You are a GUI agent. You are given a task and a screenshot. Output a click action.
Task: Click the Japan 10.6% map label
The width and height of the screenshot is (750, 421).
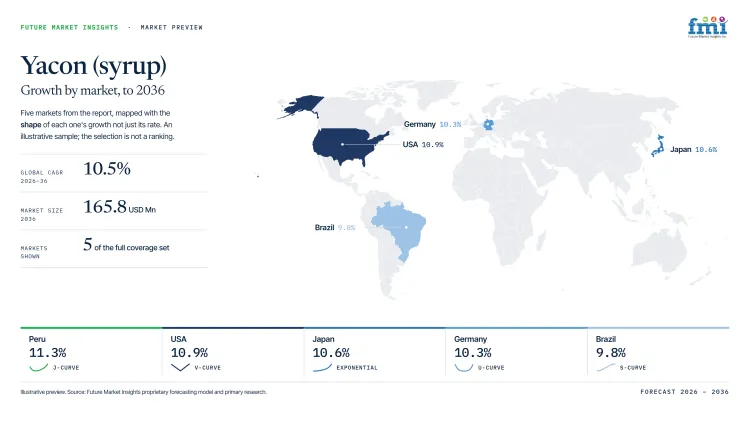coord(693,149)
